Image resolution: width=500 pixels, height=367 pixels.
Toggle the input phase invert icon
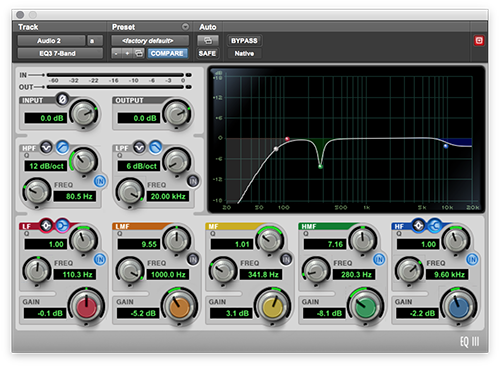coord(62,99)
